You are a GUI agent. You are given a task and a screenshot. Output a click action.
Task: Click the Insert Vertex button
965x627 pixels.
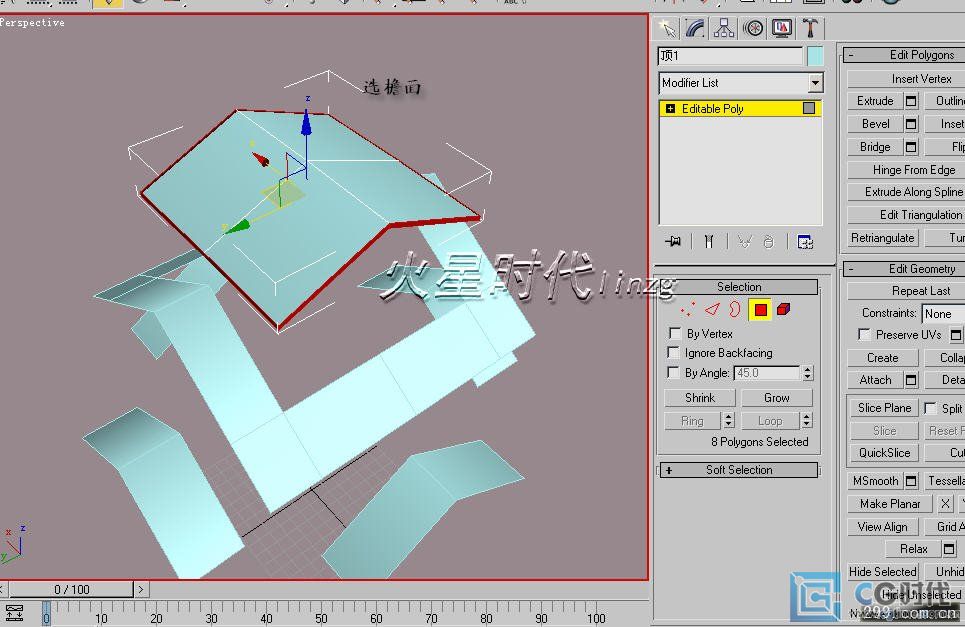coord(906,79)
